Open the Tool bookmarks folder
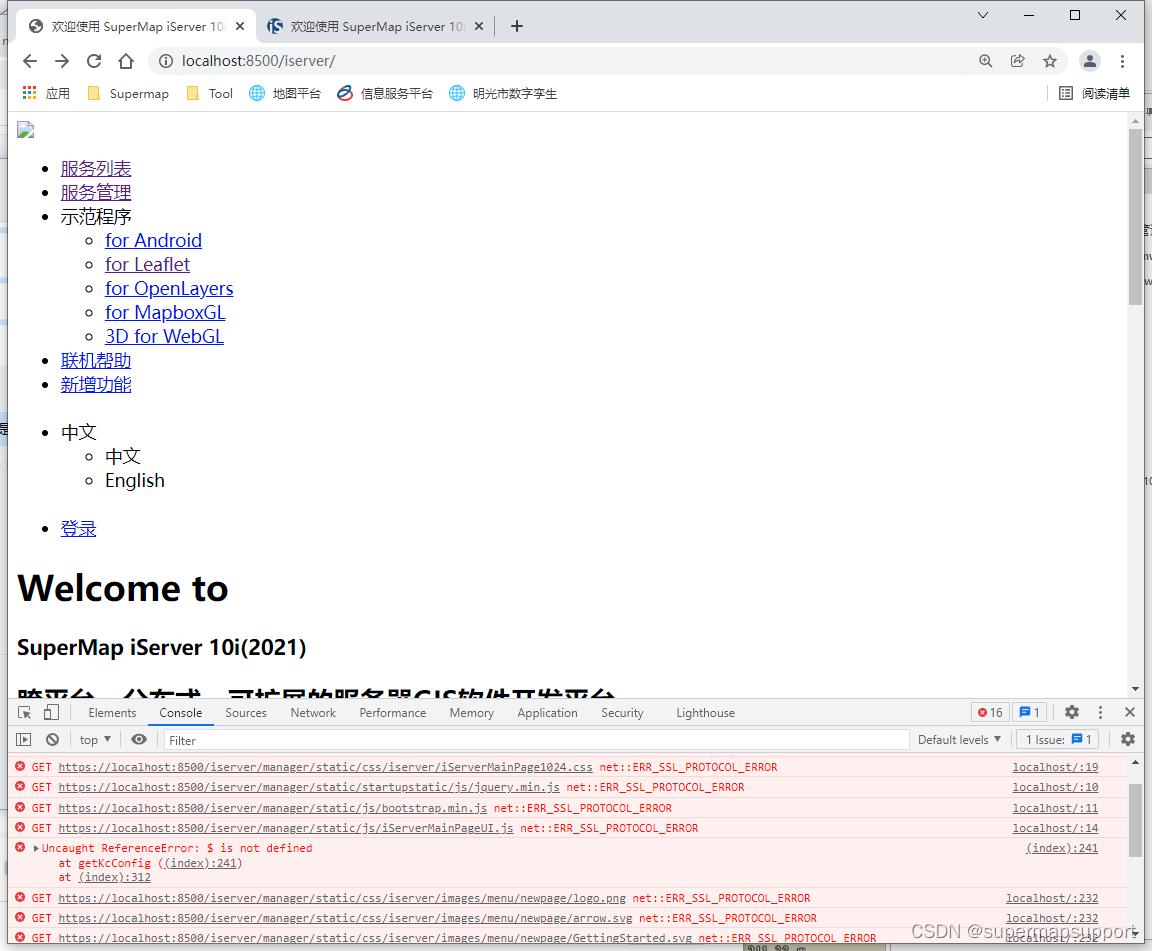The image size is (1152, 951). click(210, 93)
